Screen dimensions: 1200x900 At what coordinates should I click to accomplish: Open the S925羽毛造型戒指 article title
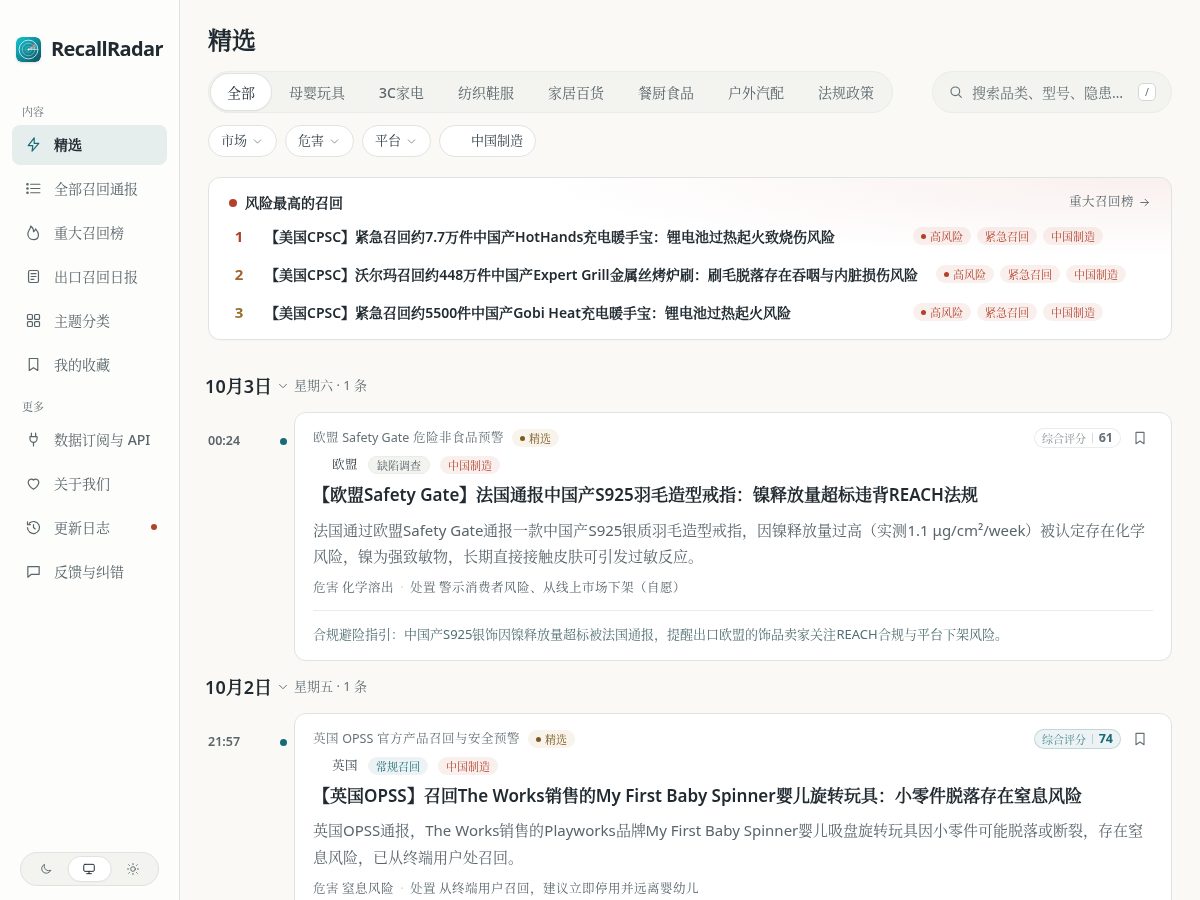click(x=645, y=495)
